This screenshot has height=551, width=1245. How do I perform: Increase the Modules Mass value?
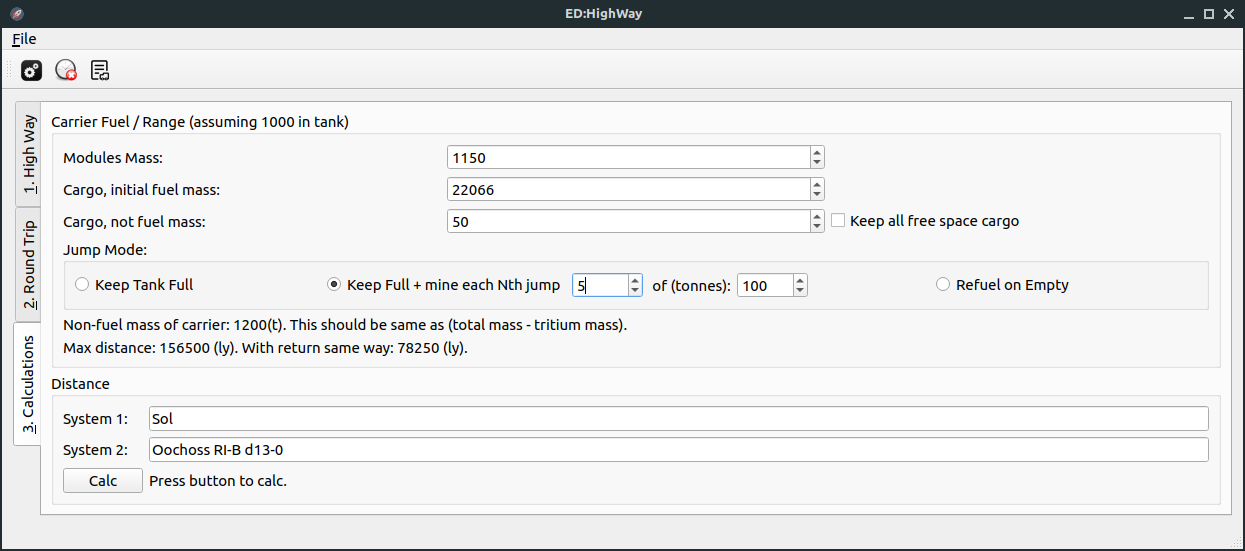817,153
